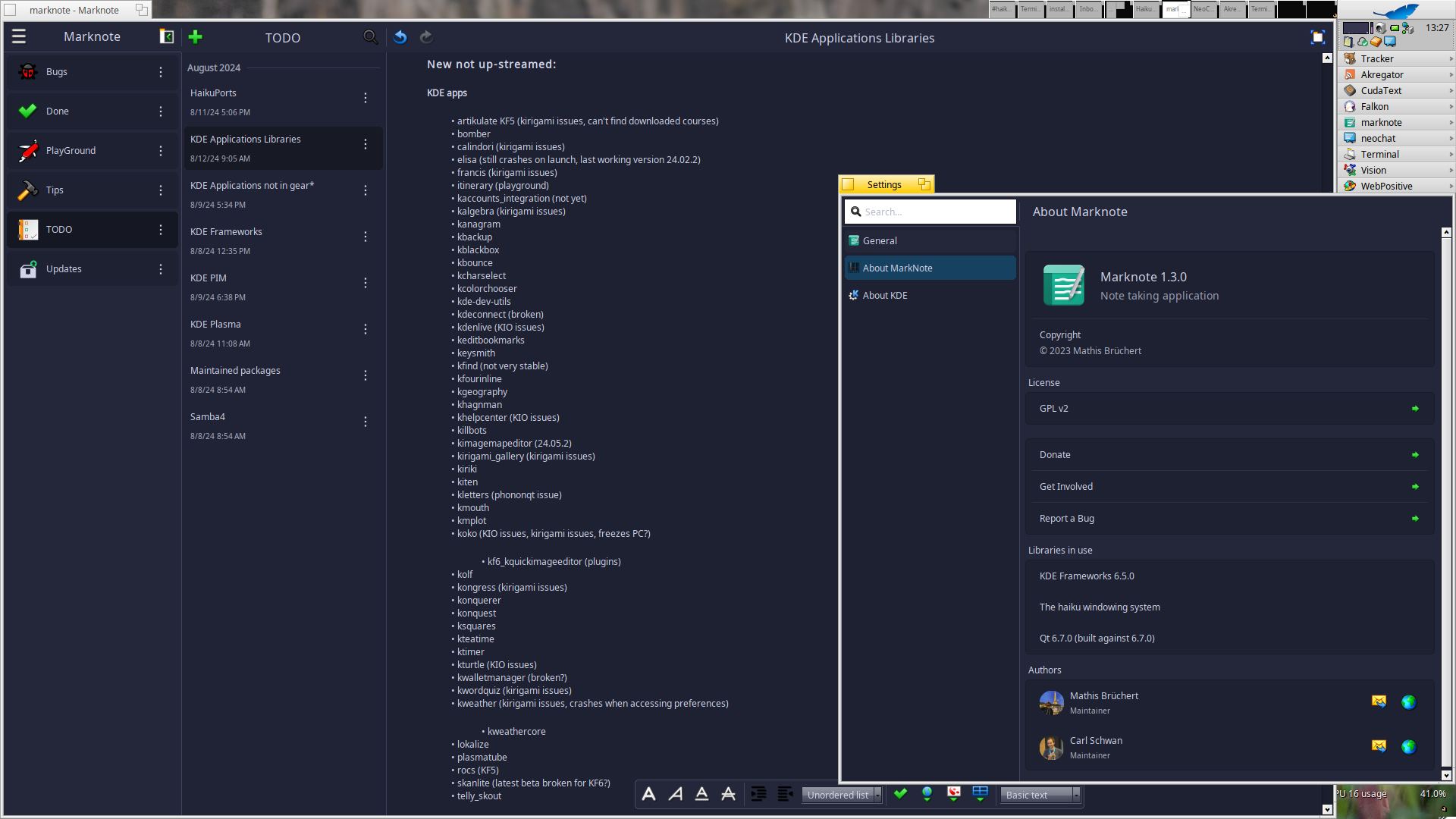The height and width of the screenshot is (819, 1456).
Task: Visit Mathis Brüchert's website globe icon
Action: [1408, 701]
